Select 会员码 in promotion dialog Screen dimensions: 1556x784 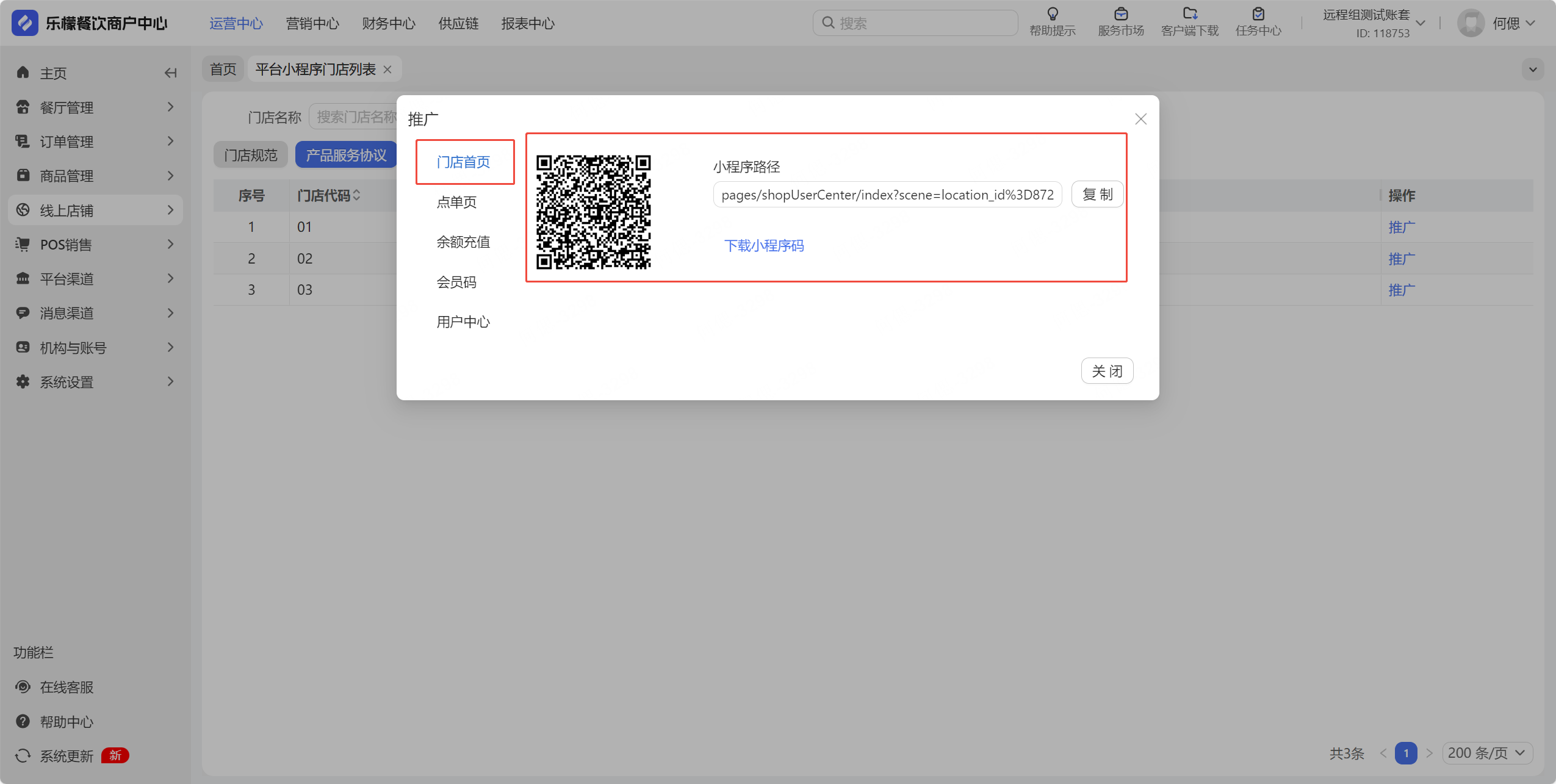(x=456, y=282)
